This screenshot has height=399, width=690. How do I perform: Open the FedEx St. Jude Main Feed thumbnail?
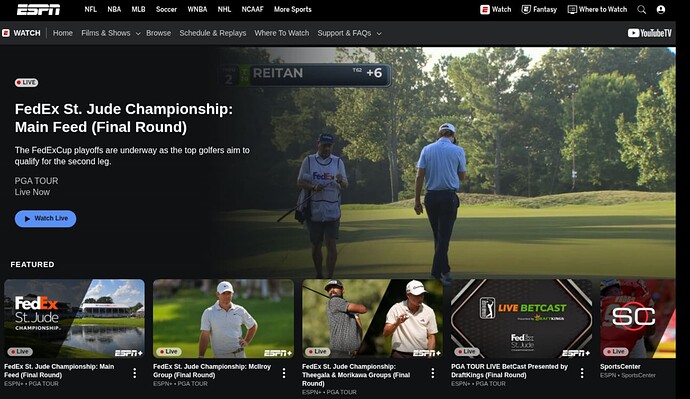[x=74, y=318]
